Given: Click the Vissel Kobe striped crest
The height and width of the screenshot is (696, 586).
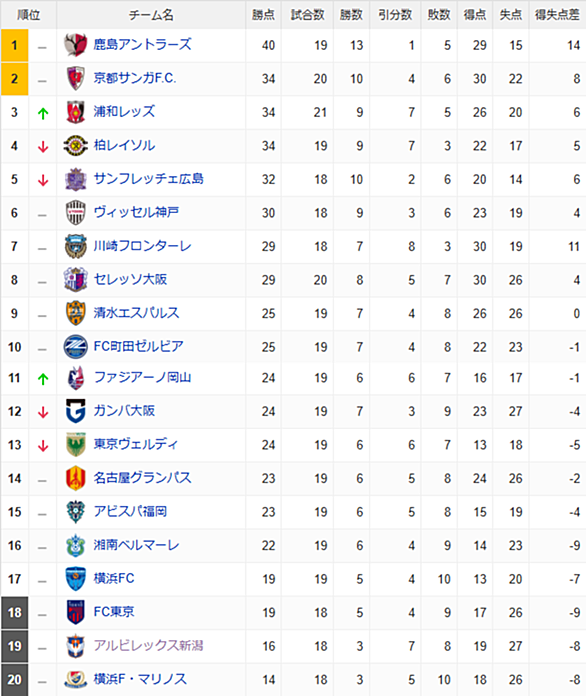Looking at the screenshot, I should pos(75,213).
